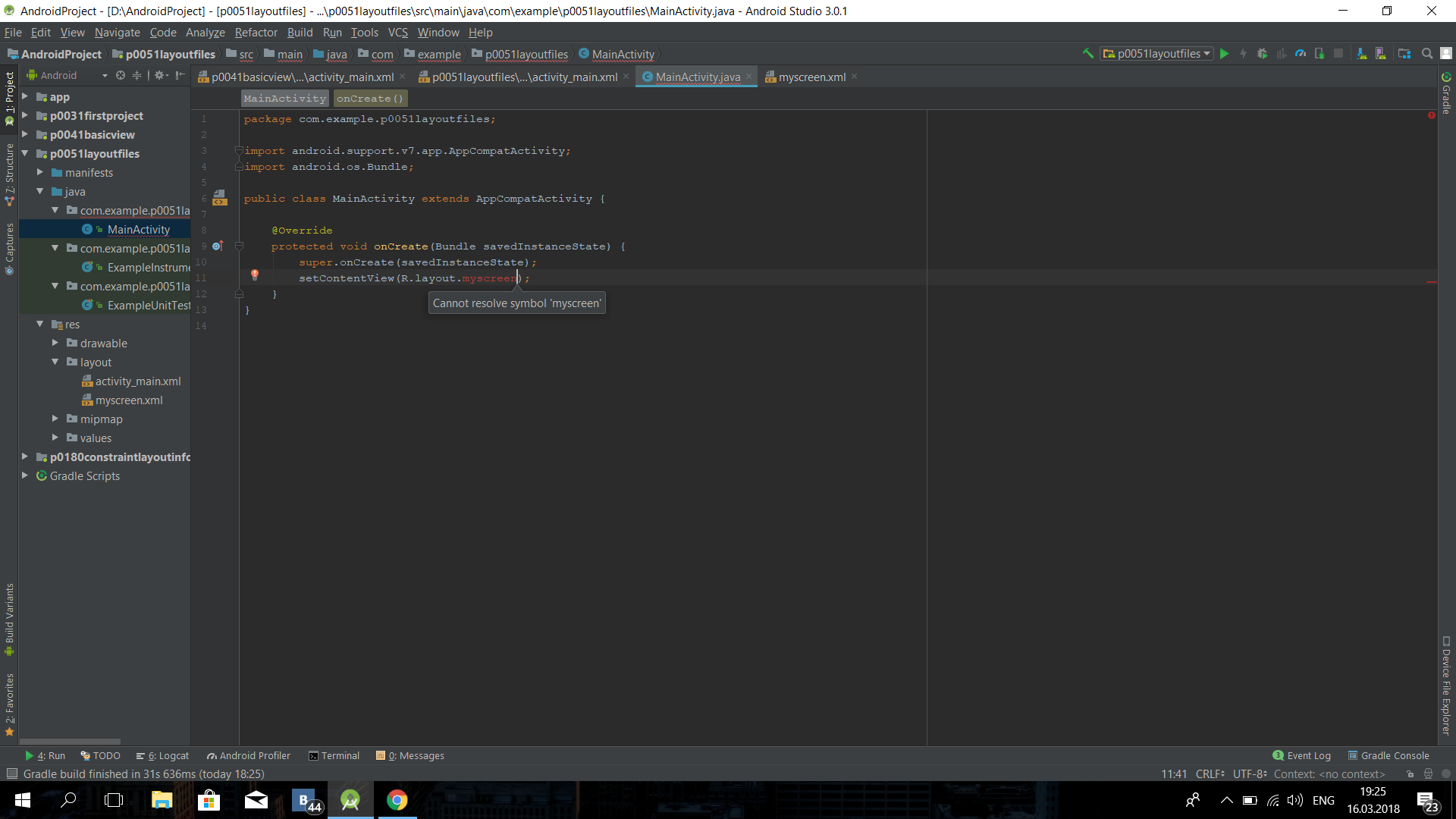The width and height of the screenshot is (1456, 819).
Task: Click the example breadcrumb in navigation bar
Action: pyautogui.click(x=432, y=55)
